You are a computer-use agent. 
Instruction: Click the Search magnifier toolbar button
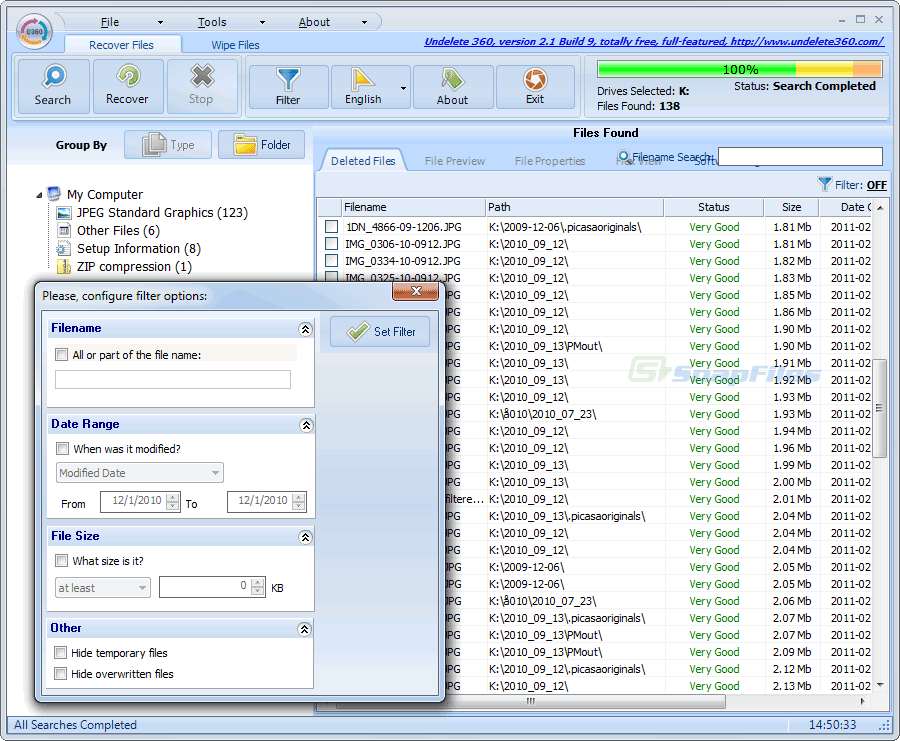[x=53, y=86]
